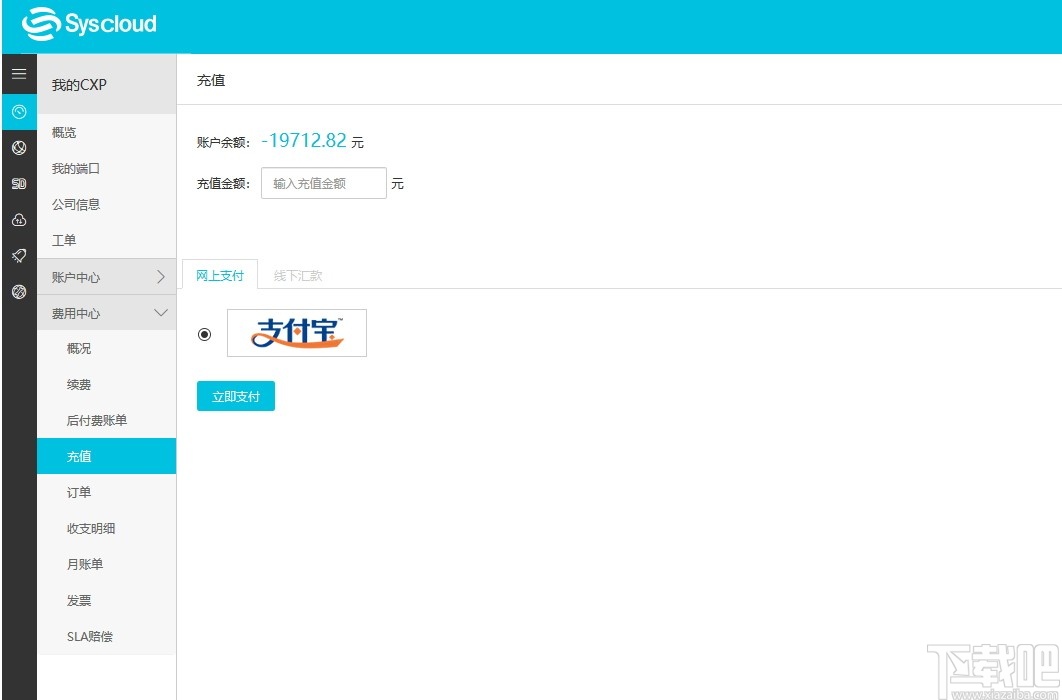Click the 充值金额 input field
Screen dimensions: 1062x700
point(323,183)
